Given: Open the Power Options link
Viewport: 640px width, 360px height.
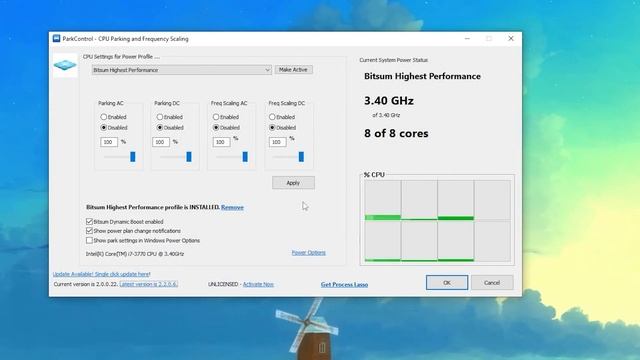Looking at the screenshot, I should (309, 253).
